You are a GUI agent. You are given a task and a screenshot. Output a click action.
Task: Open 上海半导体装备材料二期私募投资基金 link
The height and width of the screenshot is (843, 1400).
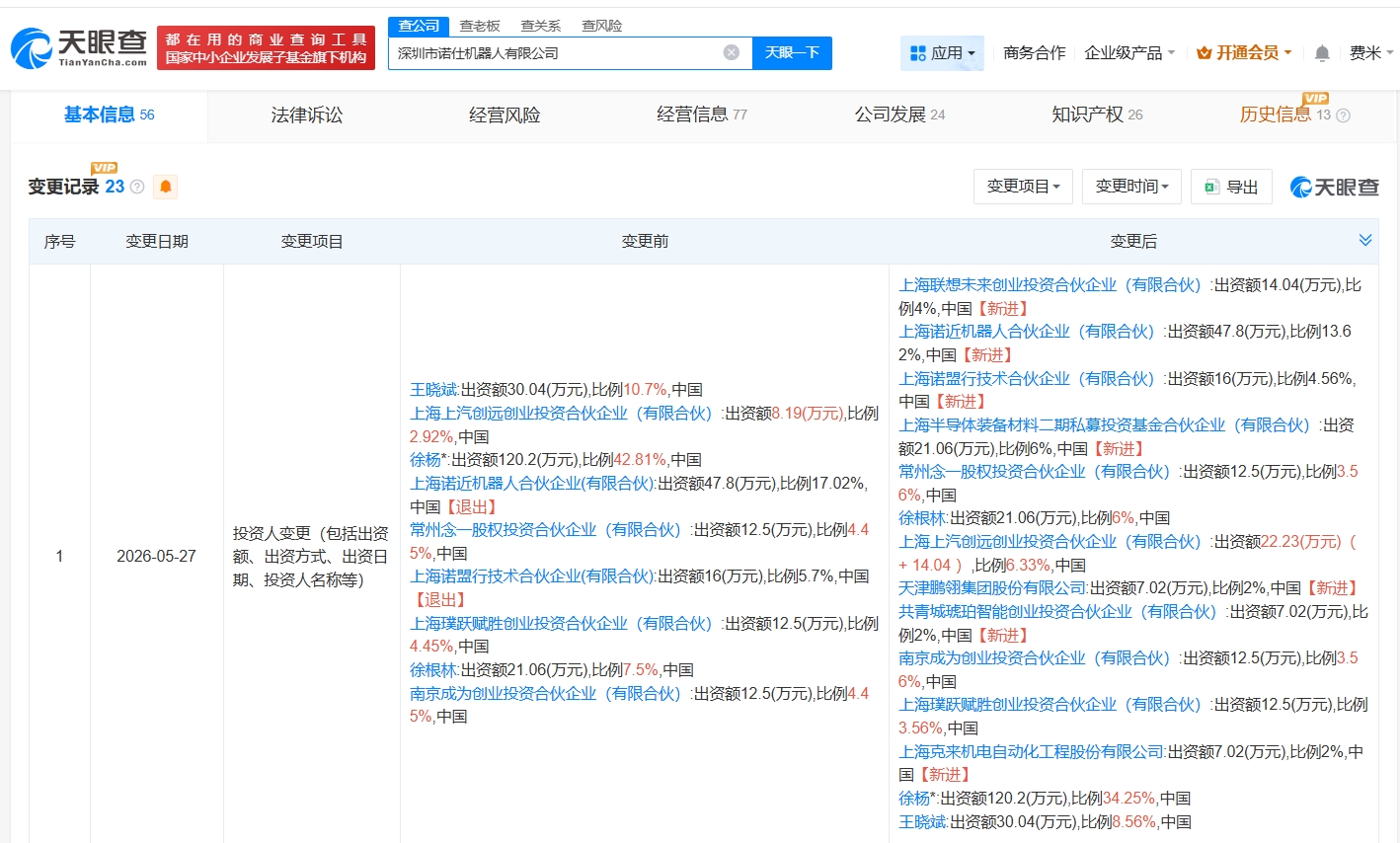1105,425
